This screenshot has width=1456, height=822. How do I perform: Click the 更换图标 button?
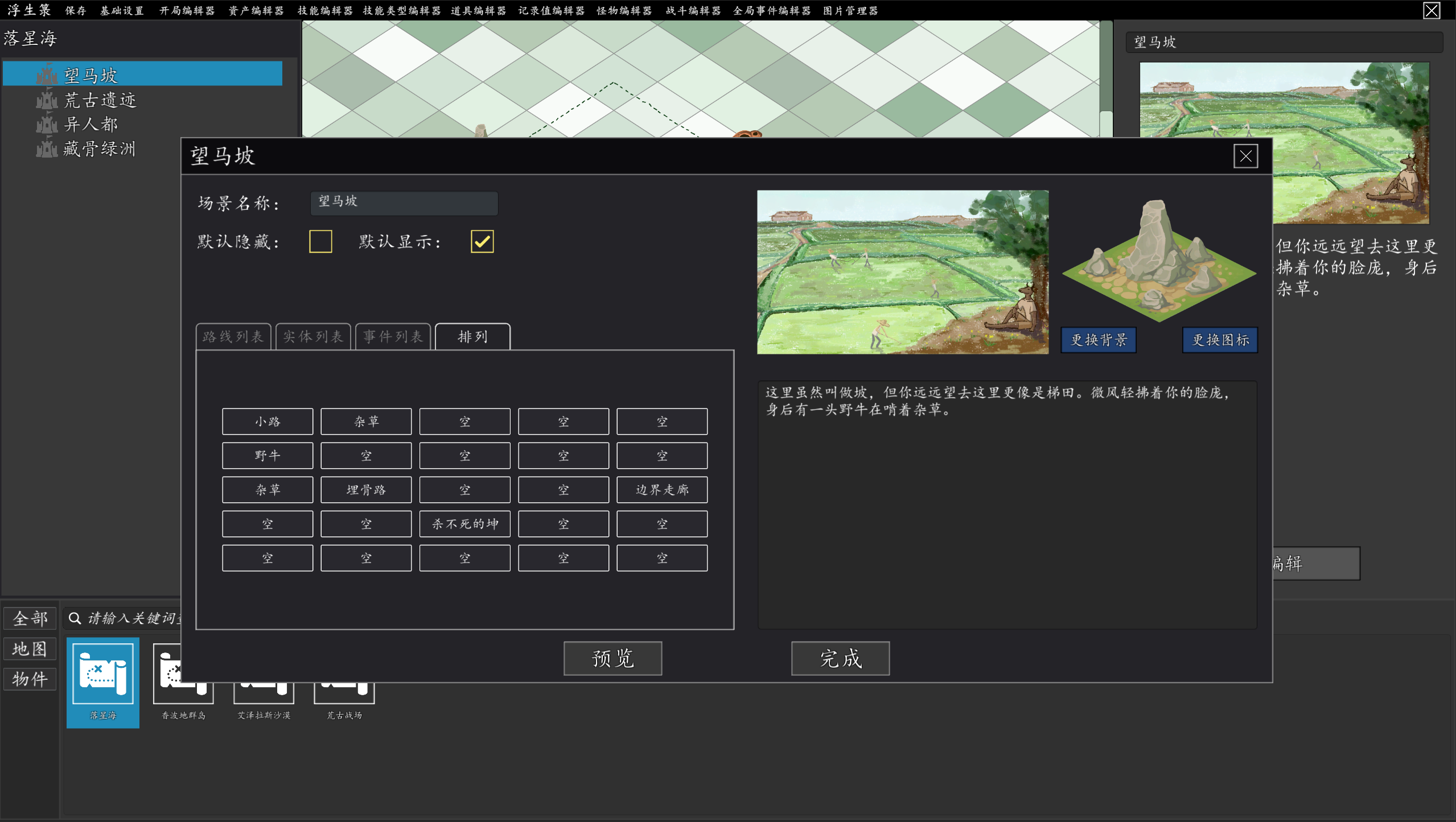1220,340
